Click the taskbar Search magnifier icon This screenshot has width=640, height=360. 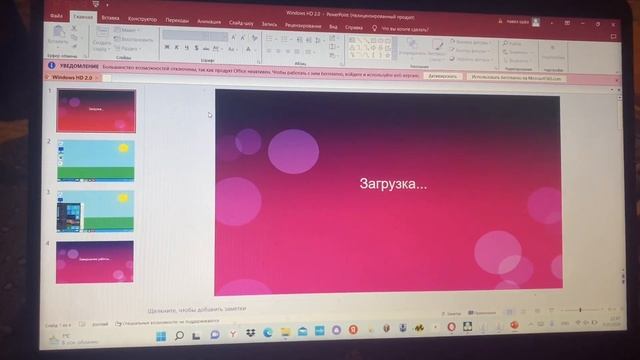pyautogui.click(x=179, y=336)
